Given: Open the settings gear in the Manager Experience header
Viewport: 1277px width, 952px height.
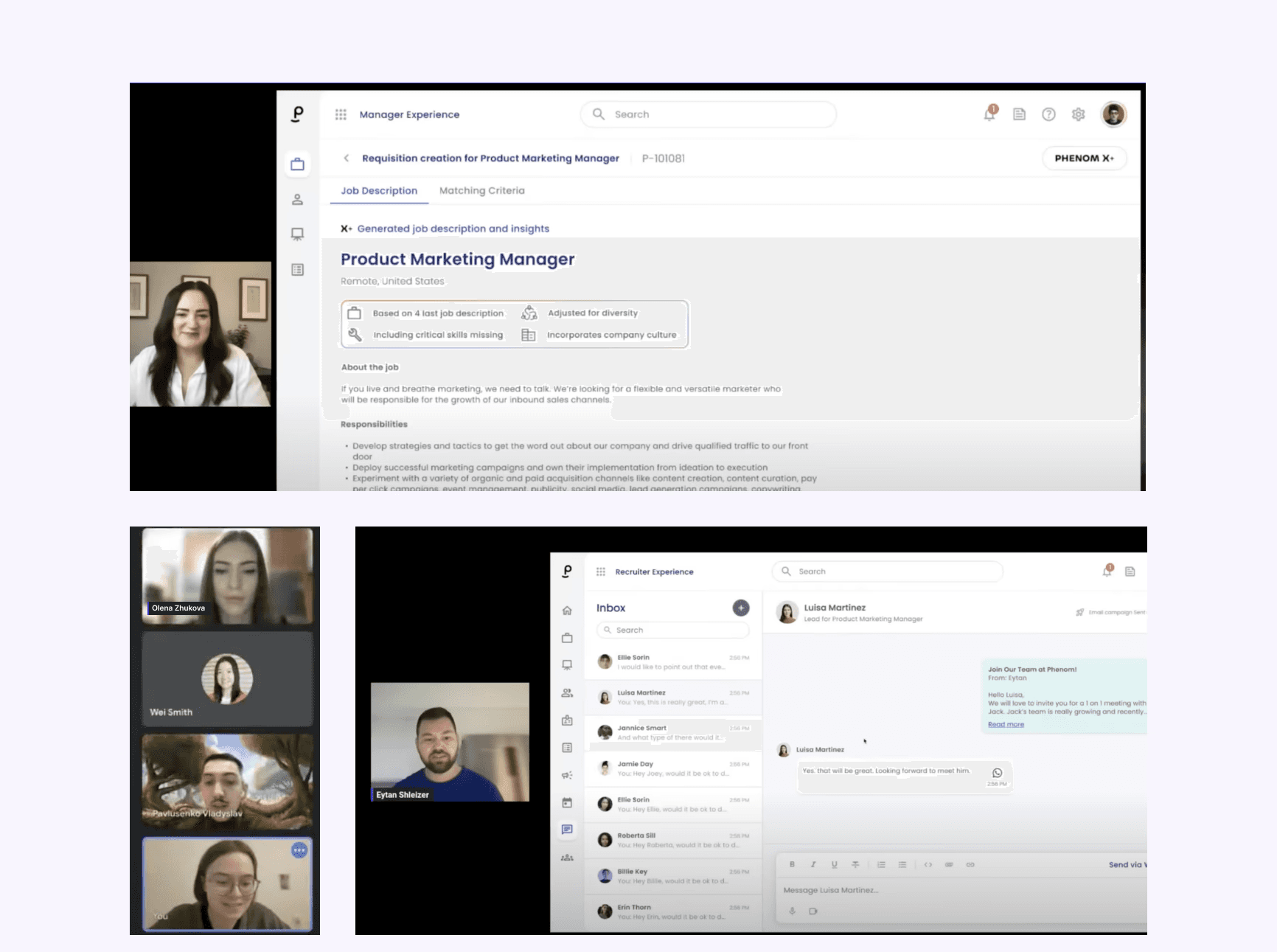Looking at the screenshot, I should (1078, 114).
